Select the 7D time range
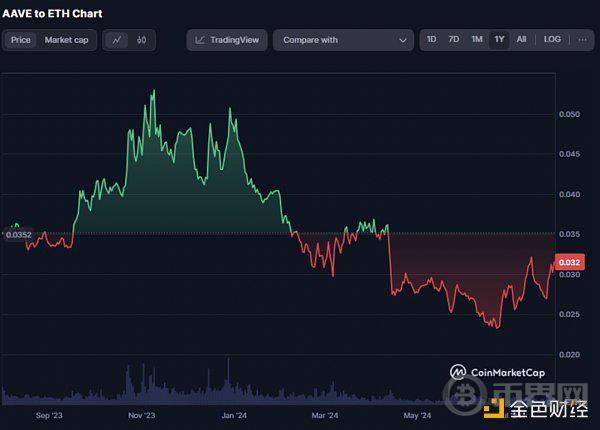The height and width of the screenshot is (430, 600). click(x=454, y=40)
